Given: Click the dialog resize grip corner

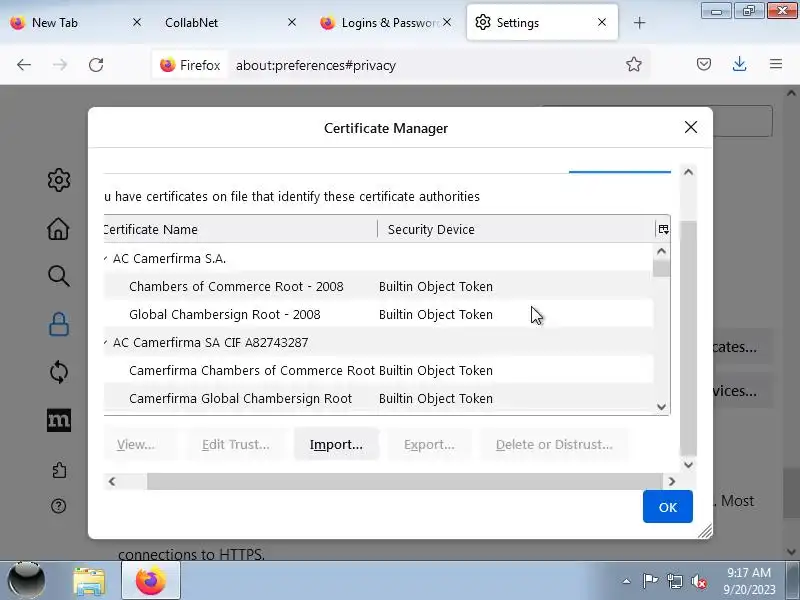Looking at the screenshot, I should click(x=705, y=532).
